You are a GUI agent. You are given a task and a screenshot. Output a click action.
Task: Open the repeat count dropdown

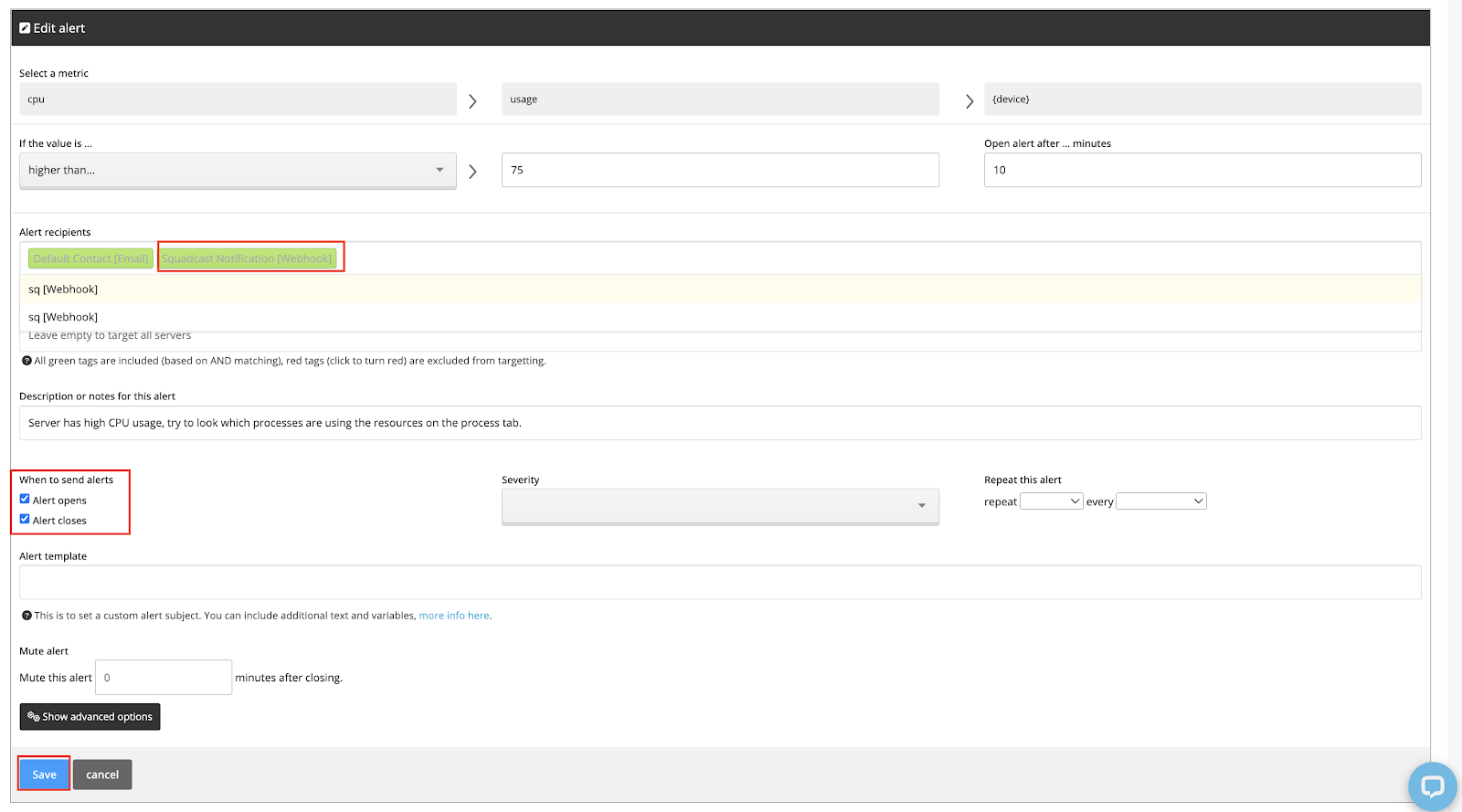1052,501
